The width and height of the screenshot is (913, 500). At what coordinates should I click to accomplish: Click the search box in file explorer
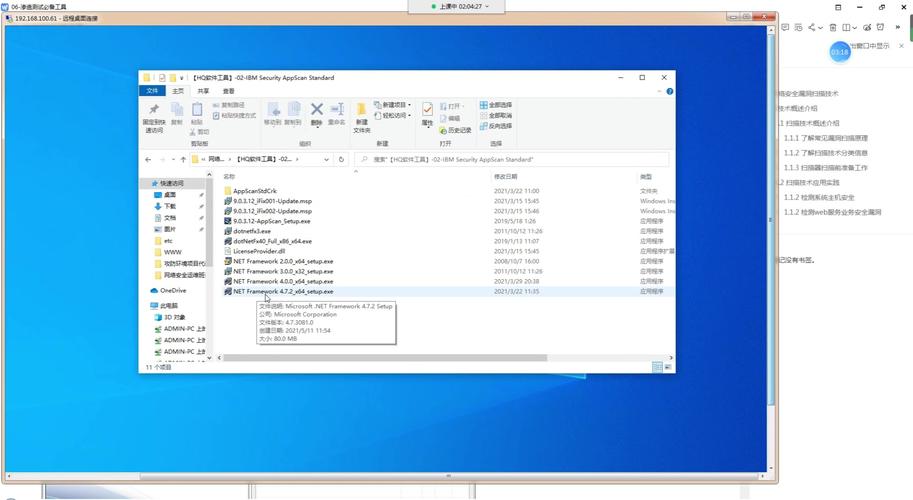click(x=510, y=159)
